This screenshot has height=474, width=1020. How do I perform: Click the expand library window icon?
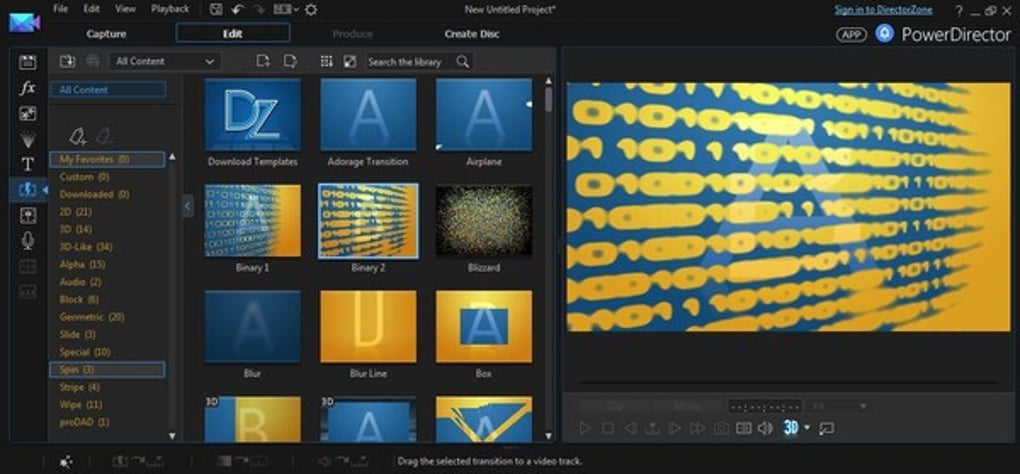pos(350,61)
